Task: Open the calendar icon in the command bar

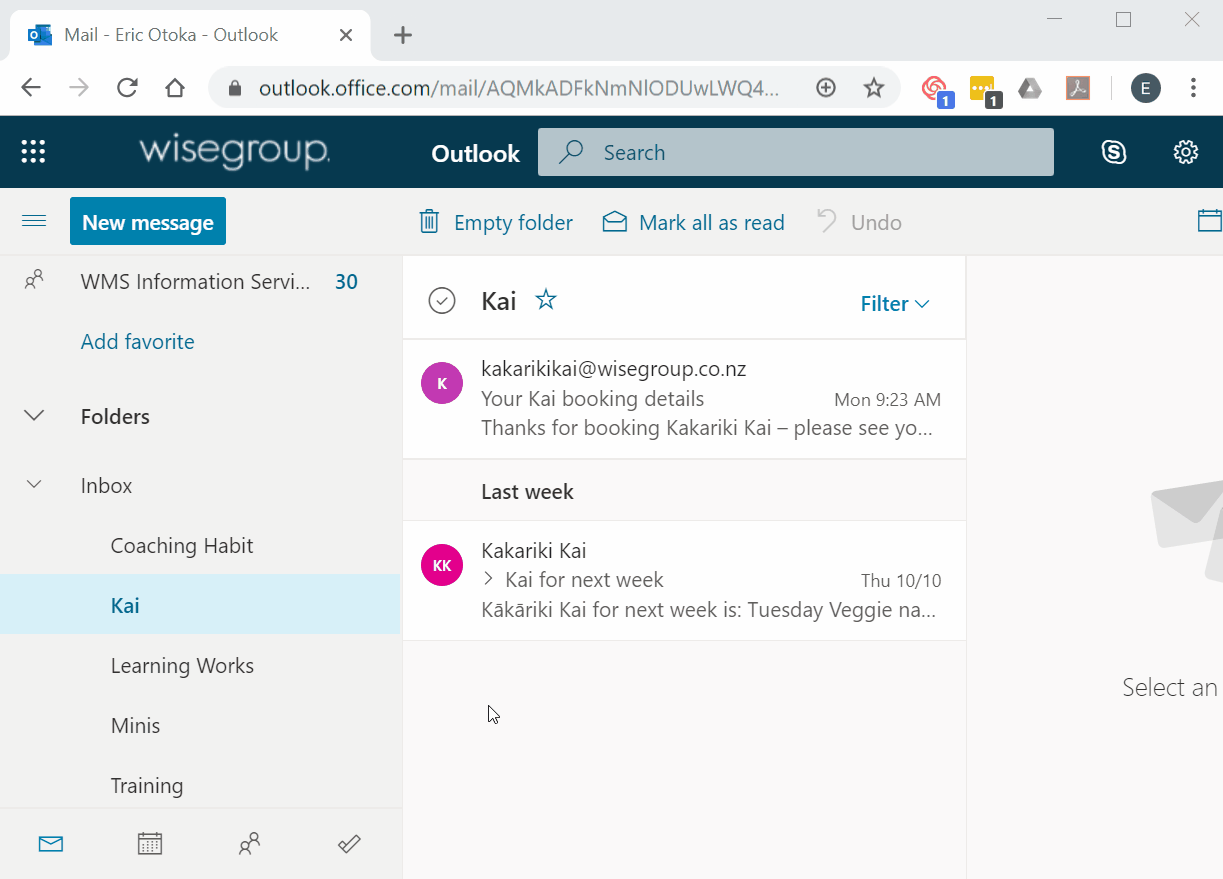Action: tap(1209, 222)
